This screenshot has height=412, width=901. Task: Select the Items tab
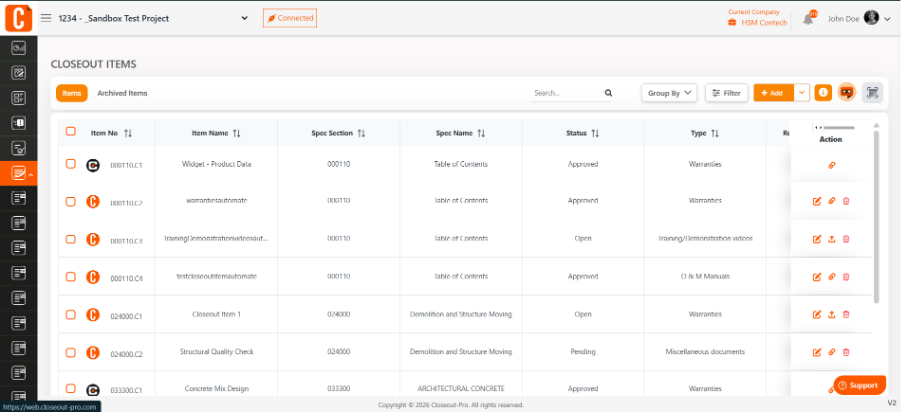click(72, 93)
